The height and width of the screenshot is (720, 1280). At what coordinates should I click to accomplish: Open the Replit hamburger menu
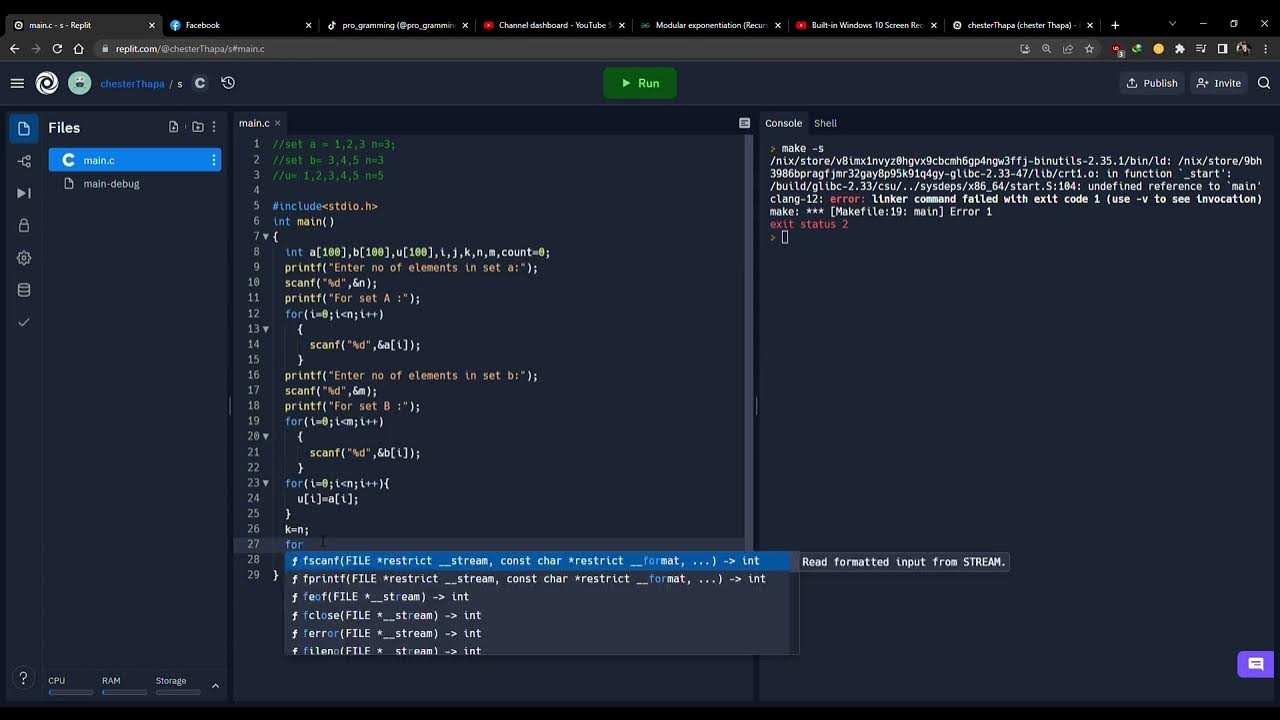click(x=17, y=83)
